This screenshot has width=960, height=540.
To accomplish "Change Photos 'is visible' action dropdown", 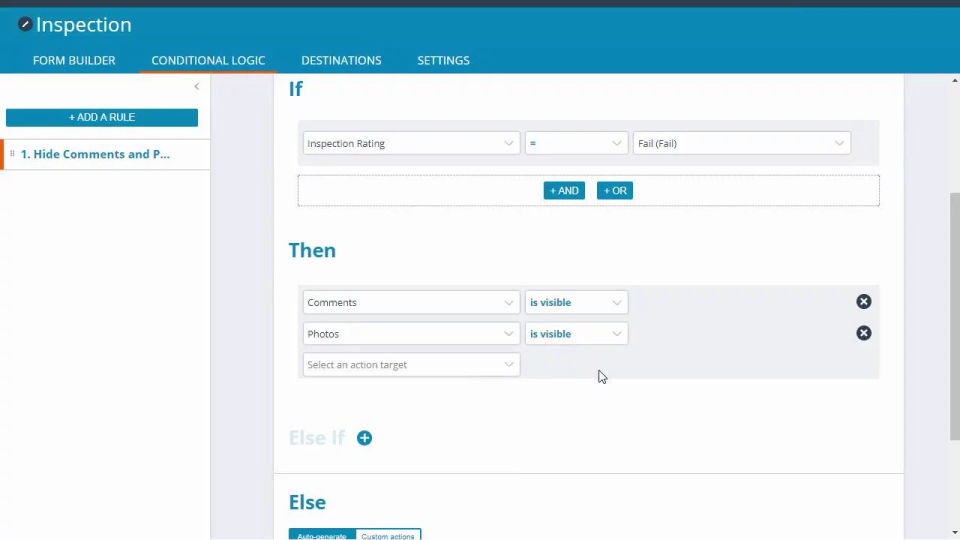I will [x=576, y=334].
